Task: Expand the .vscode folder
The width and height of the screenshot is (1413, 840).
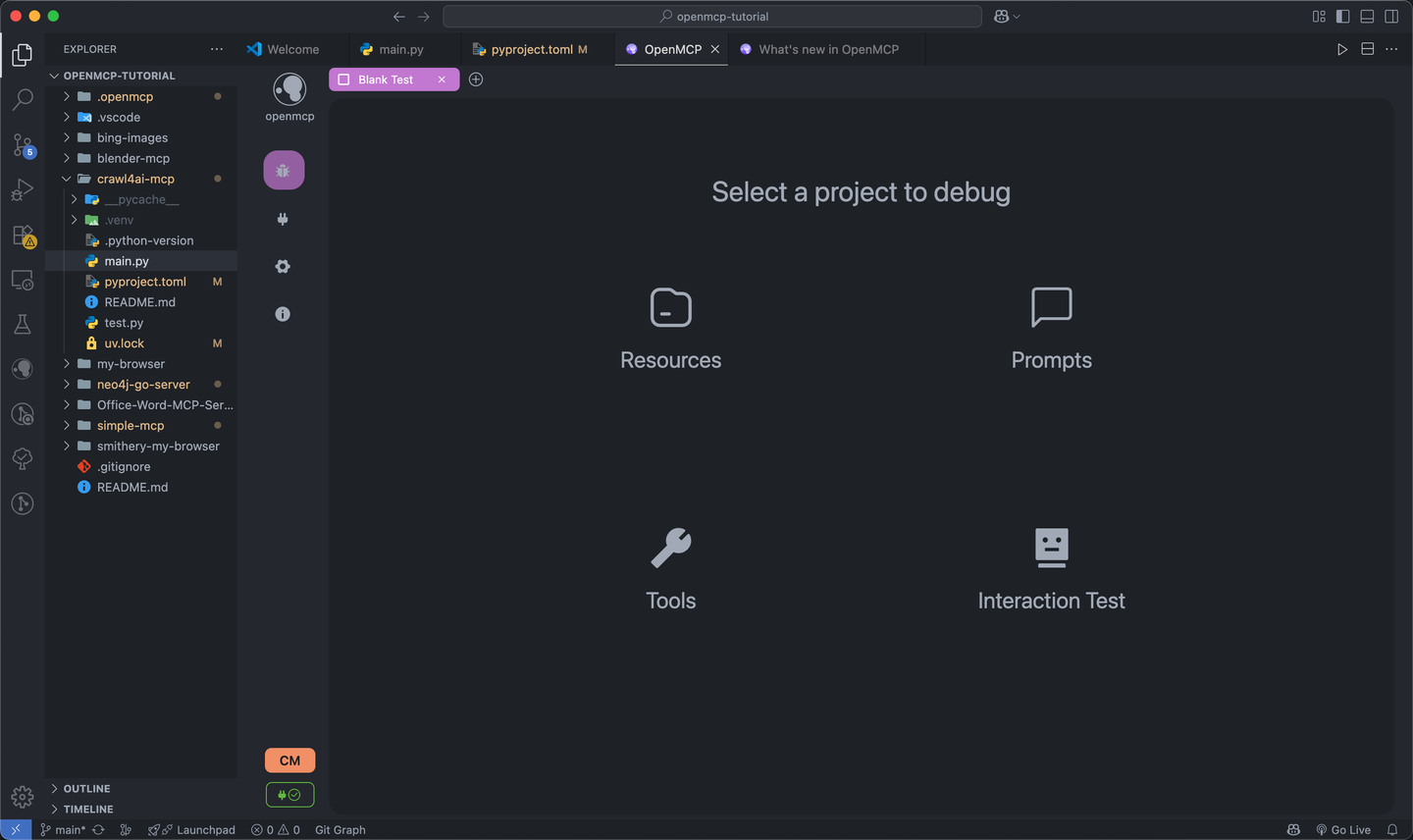Action: tap(141, 117)
